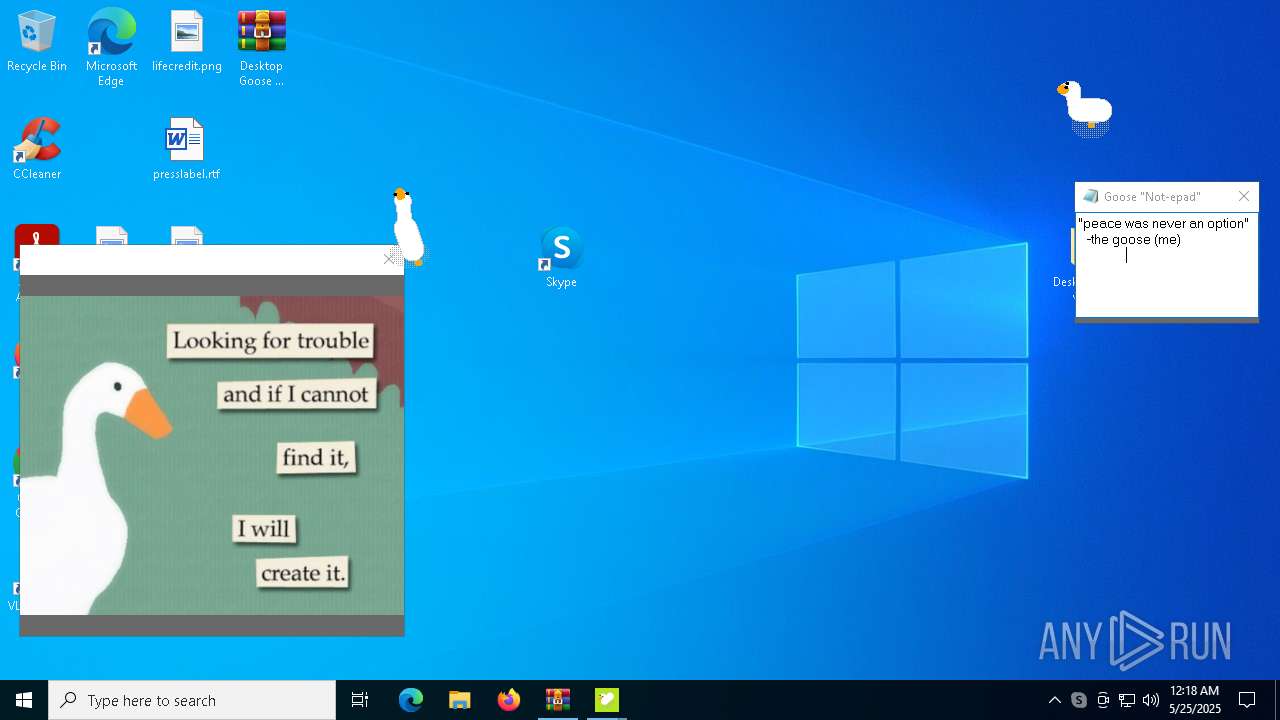Image resolution: width=1280 pixels, height=720 pixels.
Task: Open Task View on the taskbar
Action: coord(360,700)
